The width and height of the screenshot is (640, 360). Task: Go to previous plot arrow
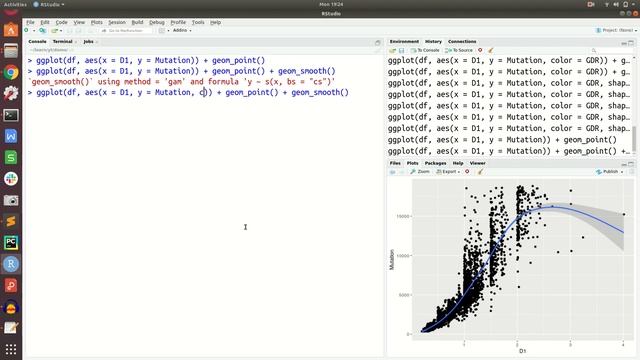pyautogui.click(x=393, y=172)
